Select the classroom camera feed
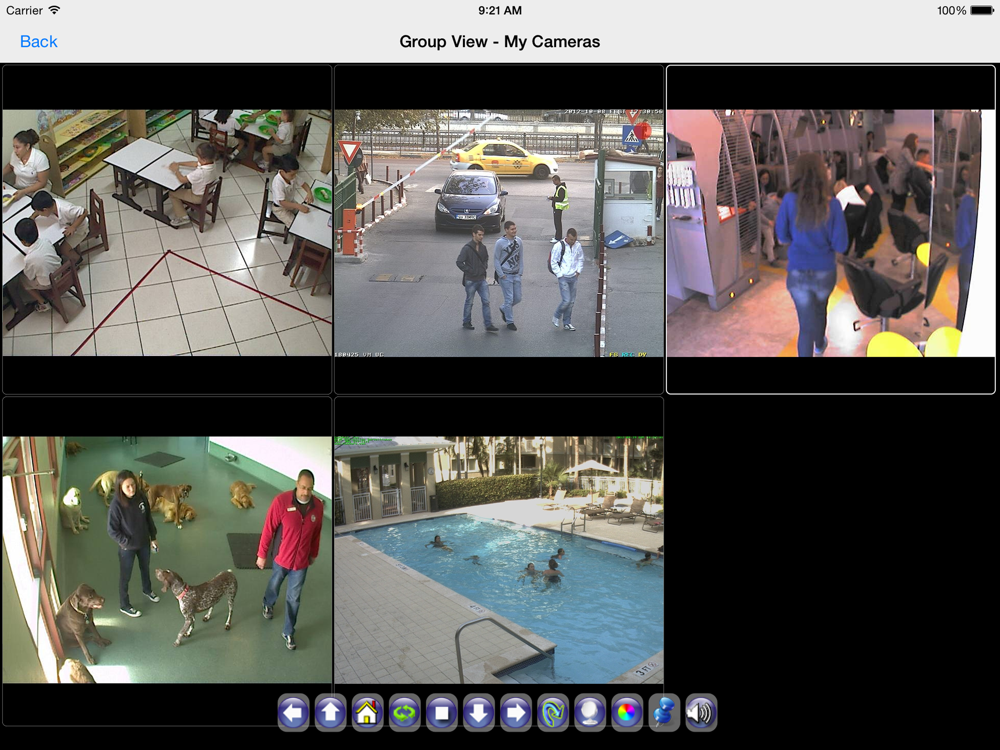This screenshot has height=750, width=1000. click(167, 230)
